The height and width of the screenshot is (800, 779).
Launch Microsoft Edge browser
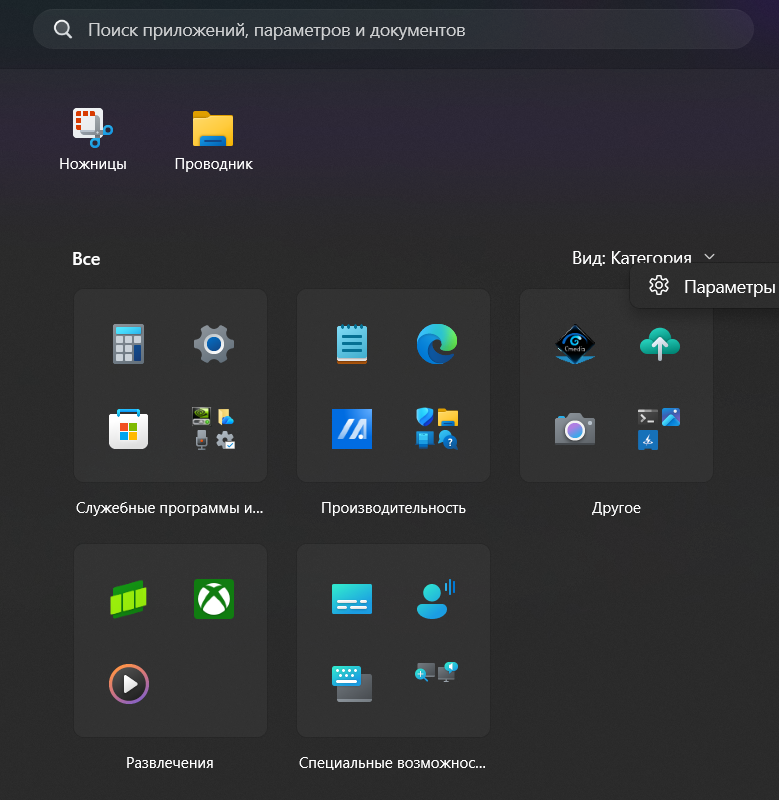437,344
